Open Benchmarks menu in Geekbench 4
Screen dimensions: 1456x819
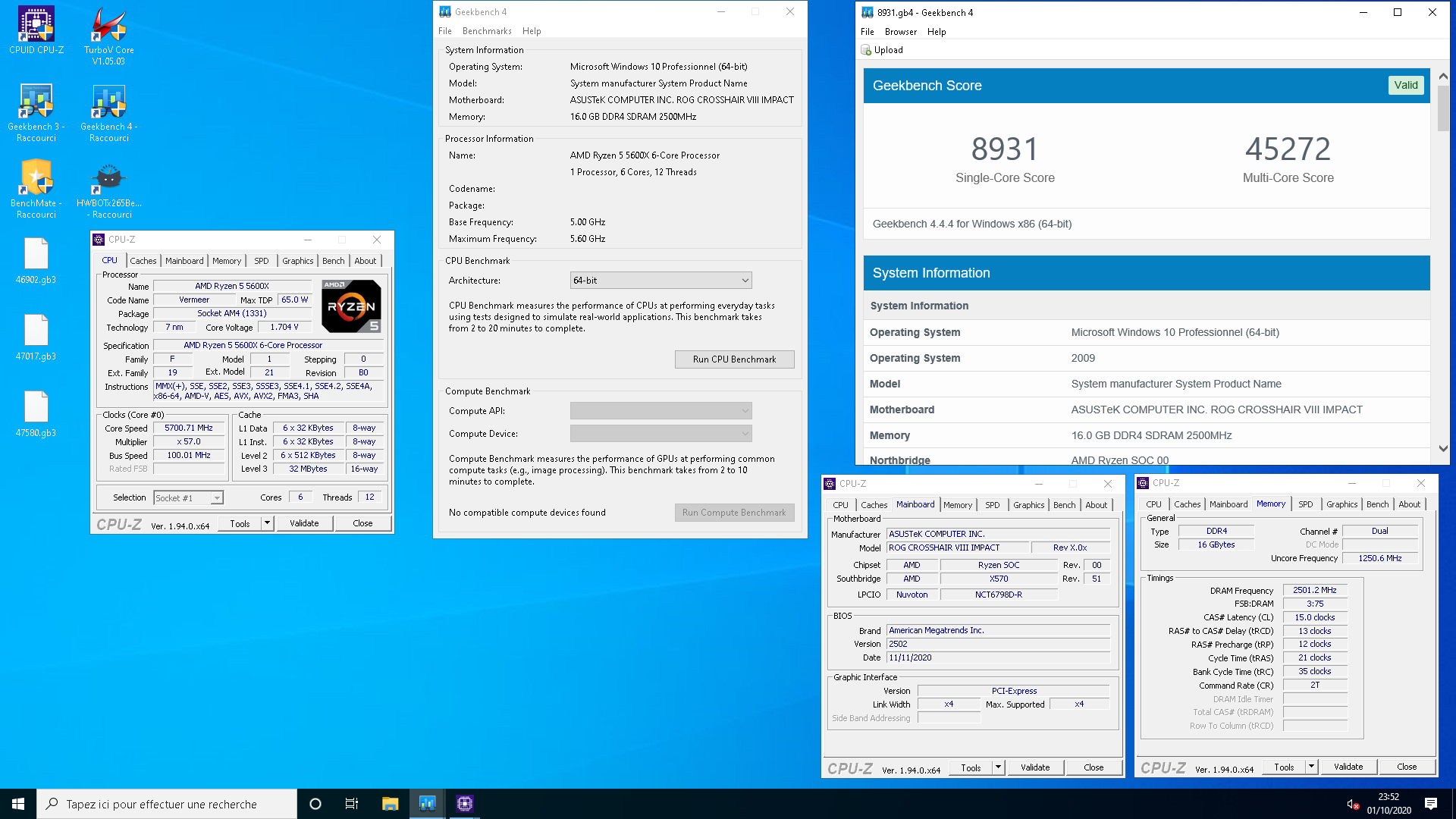point(487,31)
